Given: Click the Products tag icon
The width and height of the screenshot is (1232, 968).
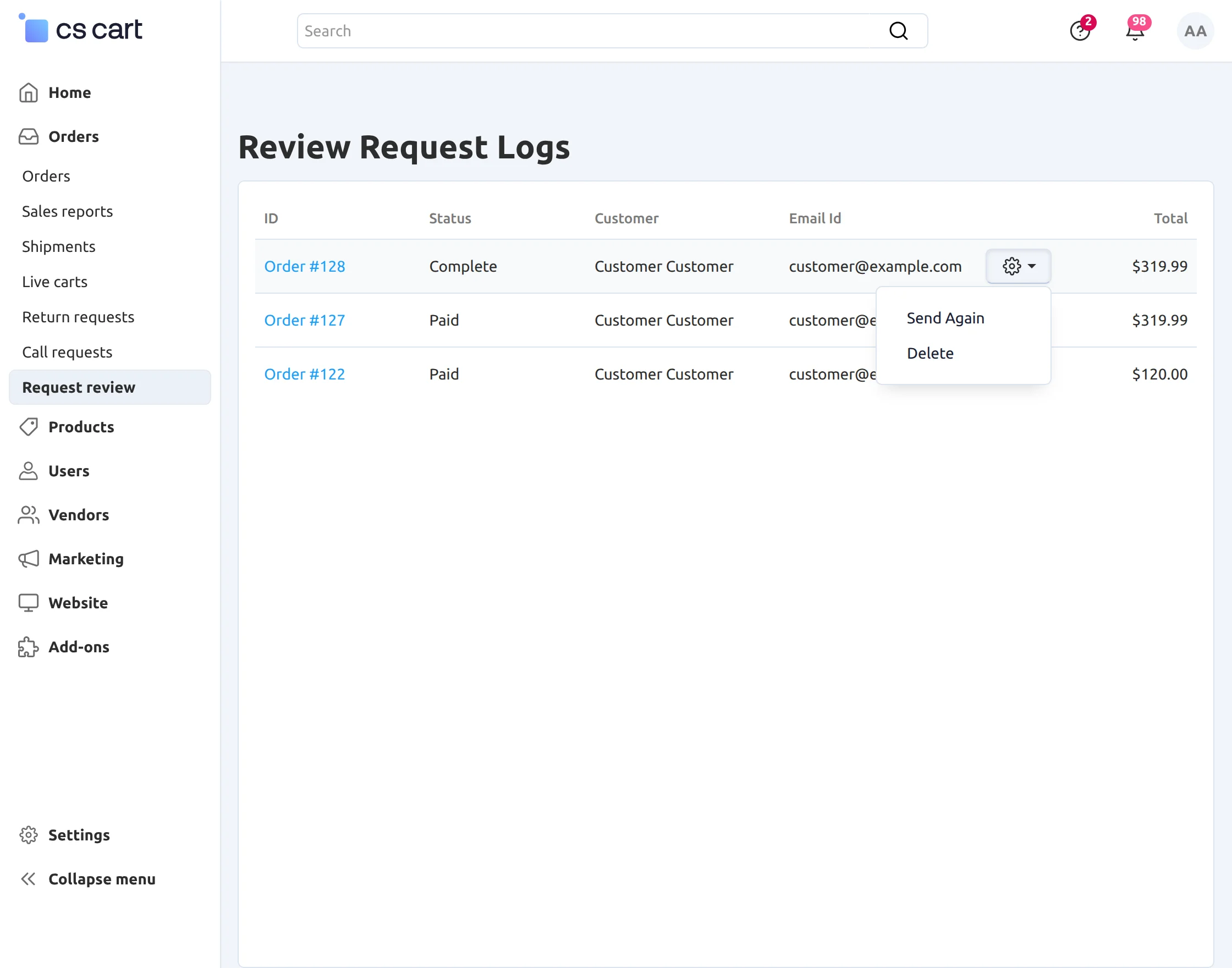Looking at the screenshot, I should (29, 427).
